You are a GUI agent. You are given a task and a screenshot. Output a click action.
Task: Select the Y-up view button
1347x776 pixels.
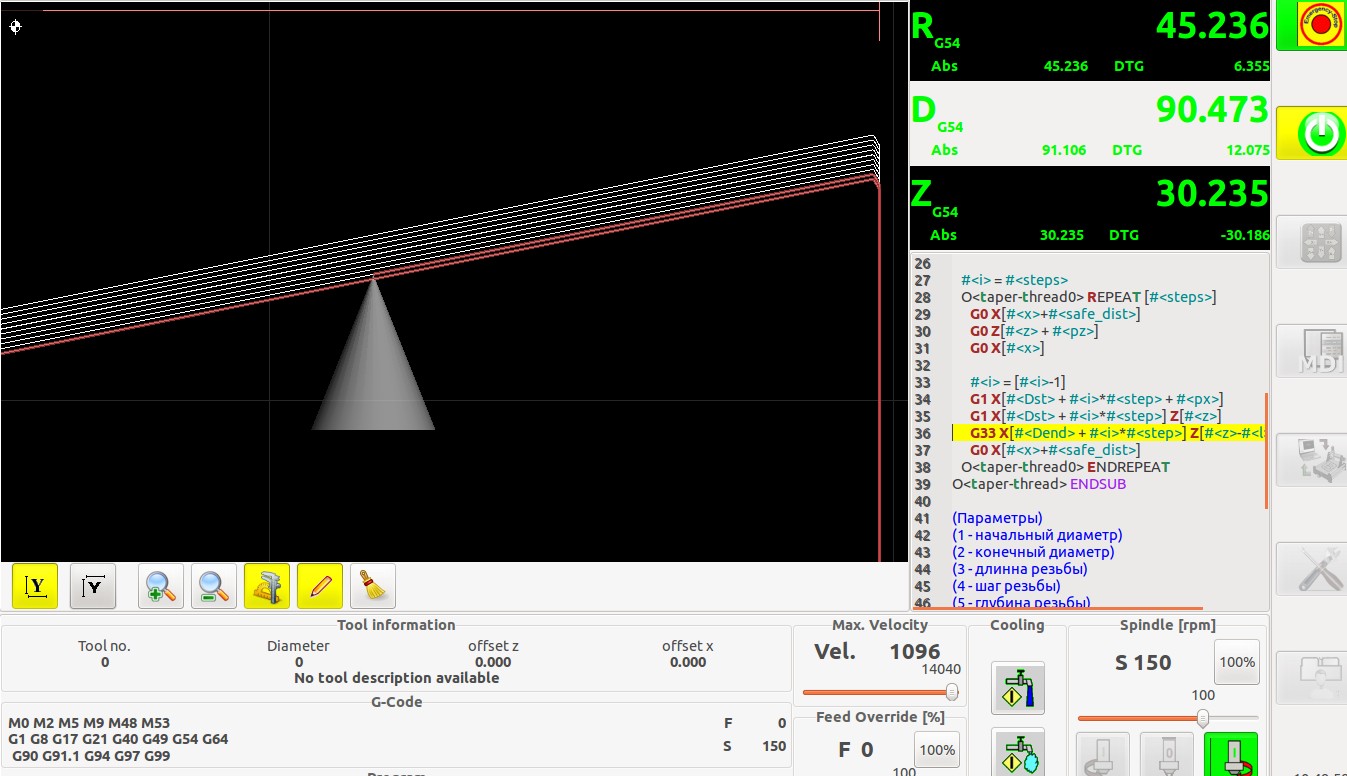[x=35, y=586]
